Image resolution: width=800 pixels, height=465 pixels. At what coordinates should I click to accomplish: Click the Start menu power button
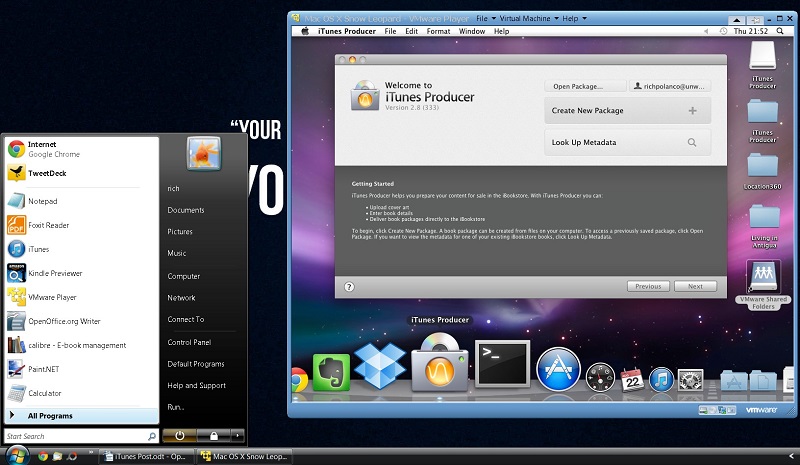point(180,436)
